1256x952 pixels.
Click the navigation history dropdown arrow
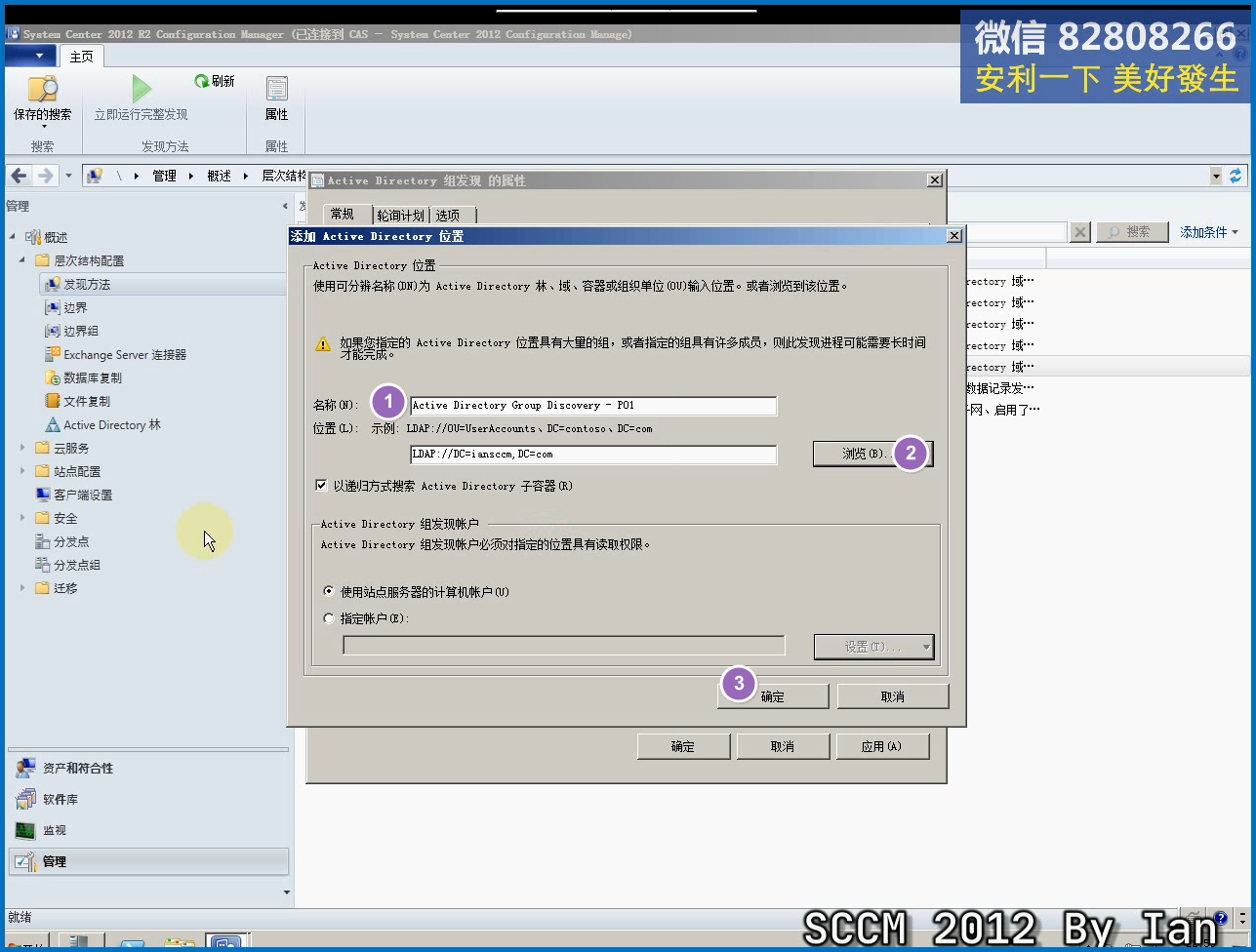coord(68,176)
